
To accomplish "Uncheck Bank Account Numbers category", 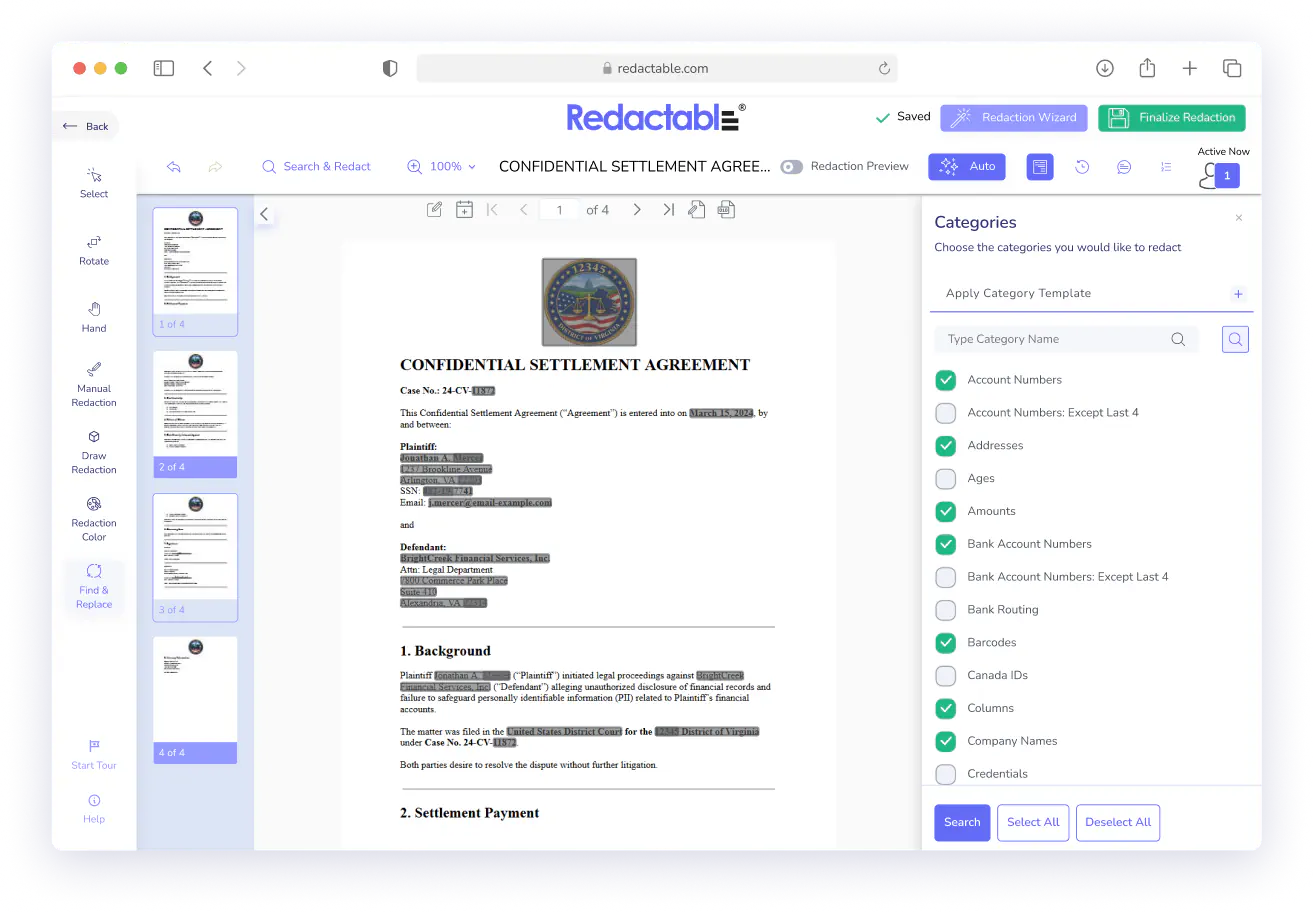I will click(945, 544).
